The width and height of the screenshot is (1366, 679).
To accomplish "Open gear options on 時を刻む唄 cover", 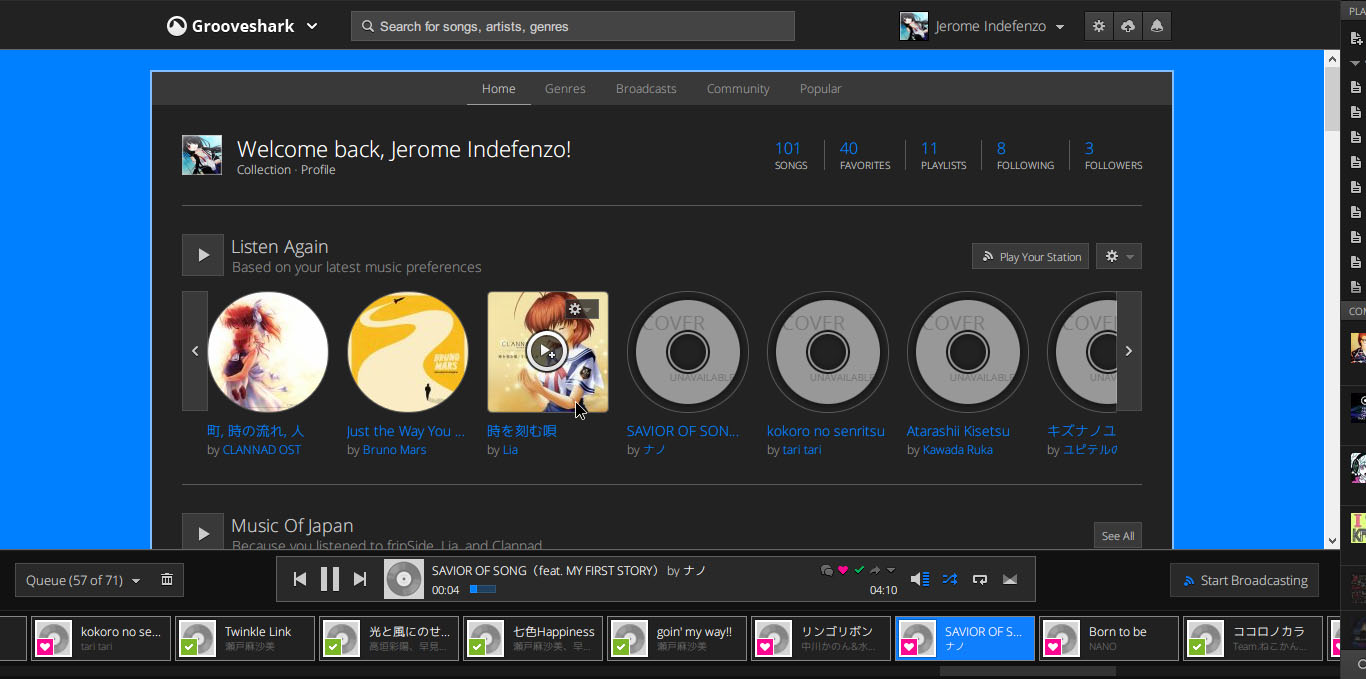I will pyautogui.click(x=582, y=310).
